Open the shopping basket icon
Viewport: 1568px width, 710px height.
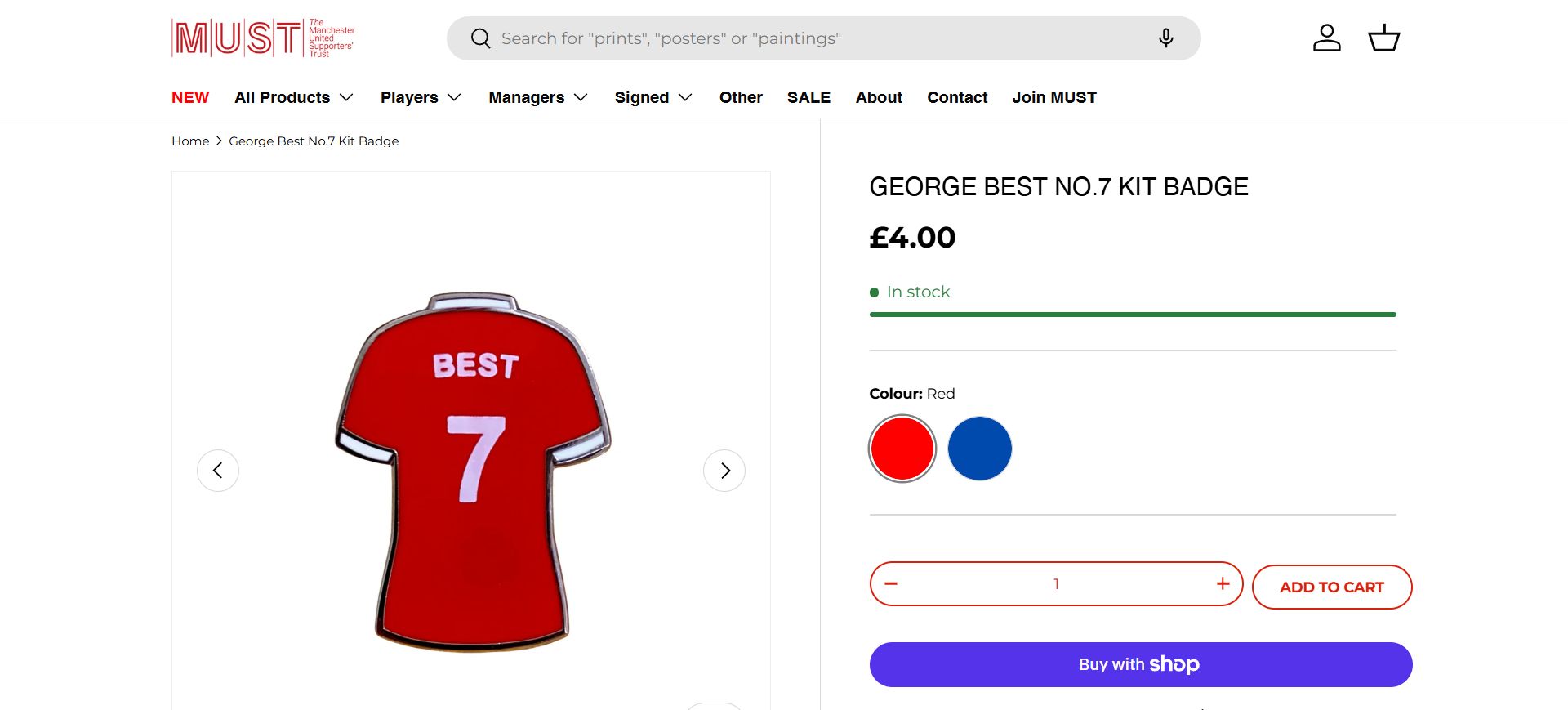(1383, 38)
